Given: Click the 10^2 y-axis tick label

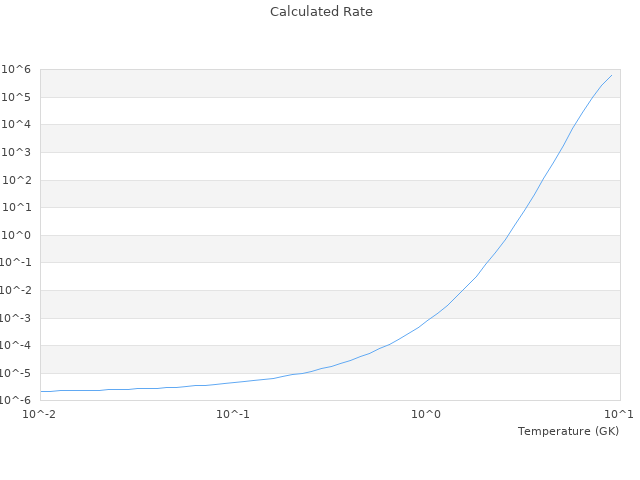Looking at the screenshot, I should pyautogui.click(x=17, y=180).
